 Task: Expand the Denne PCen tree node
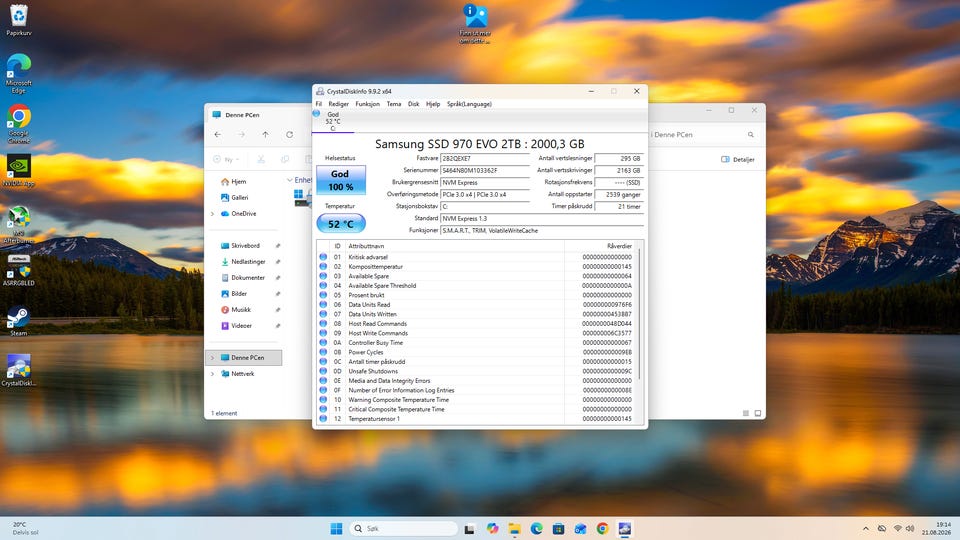coord(212,358)
